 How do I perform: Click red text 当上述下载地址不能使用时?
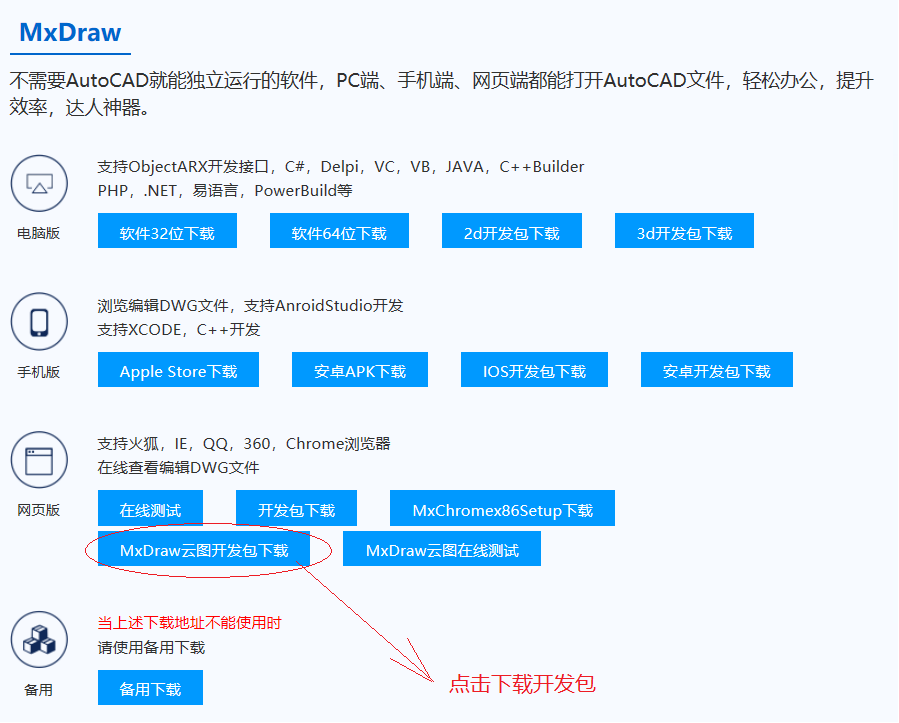189,623
